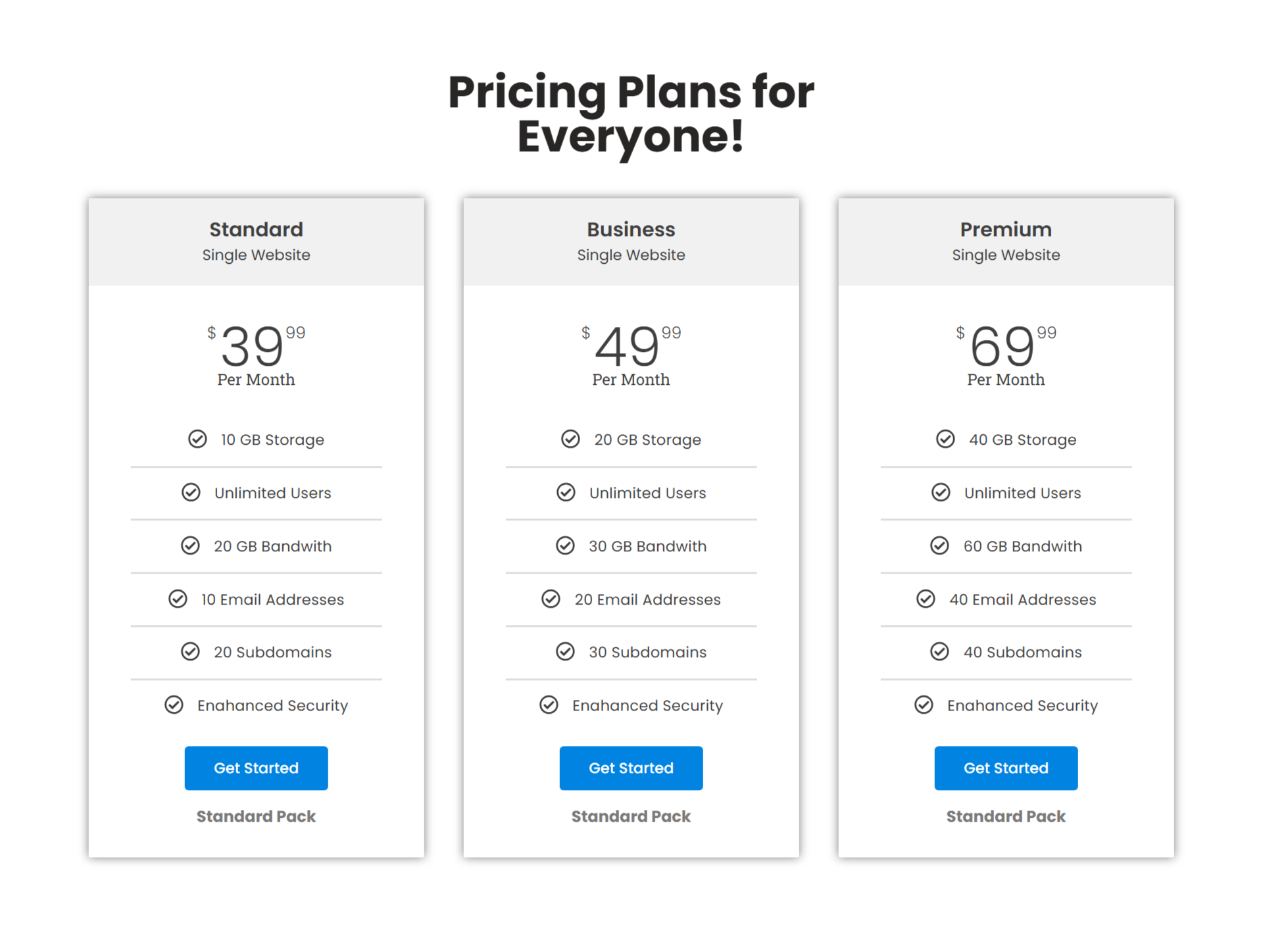The width and height of the screenshot is (1263, 952).
Task: Click the check icon beside 30 Subdomains
Action: pos(565,651)
